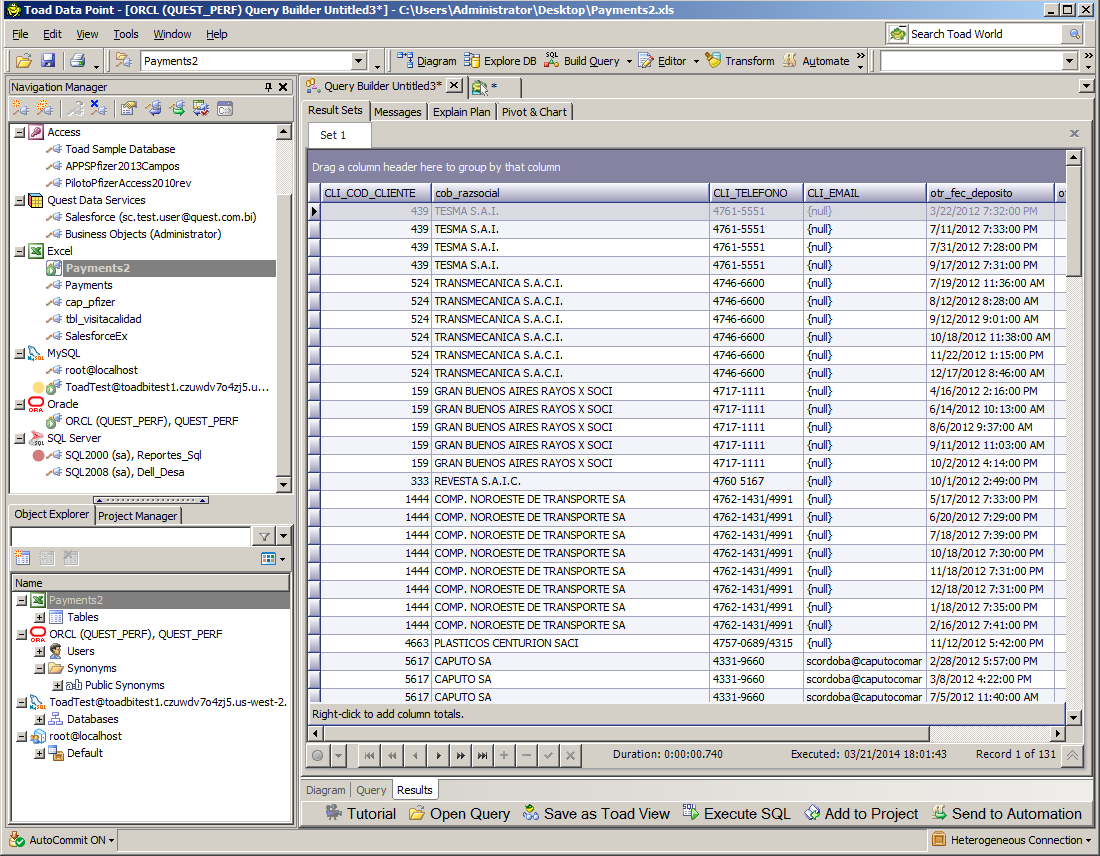Click Open Query button

[460, 814]
